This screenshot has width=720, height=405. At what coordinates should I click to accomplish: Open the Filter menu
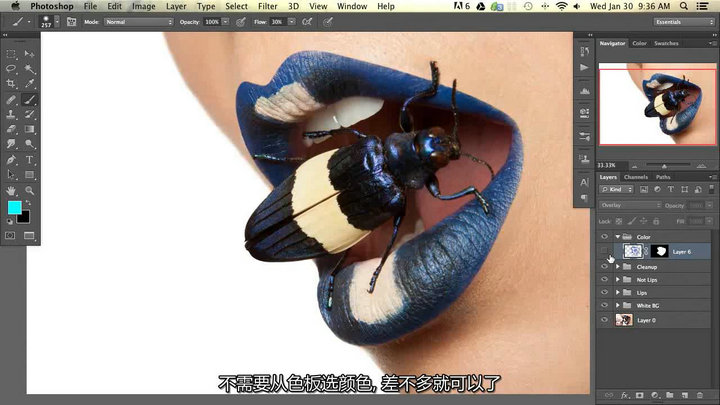coord(267,6)
